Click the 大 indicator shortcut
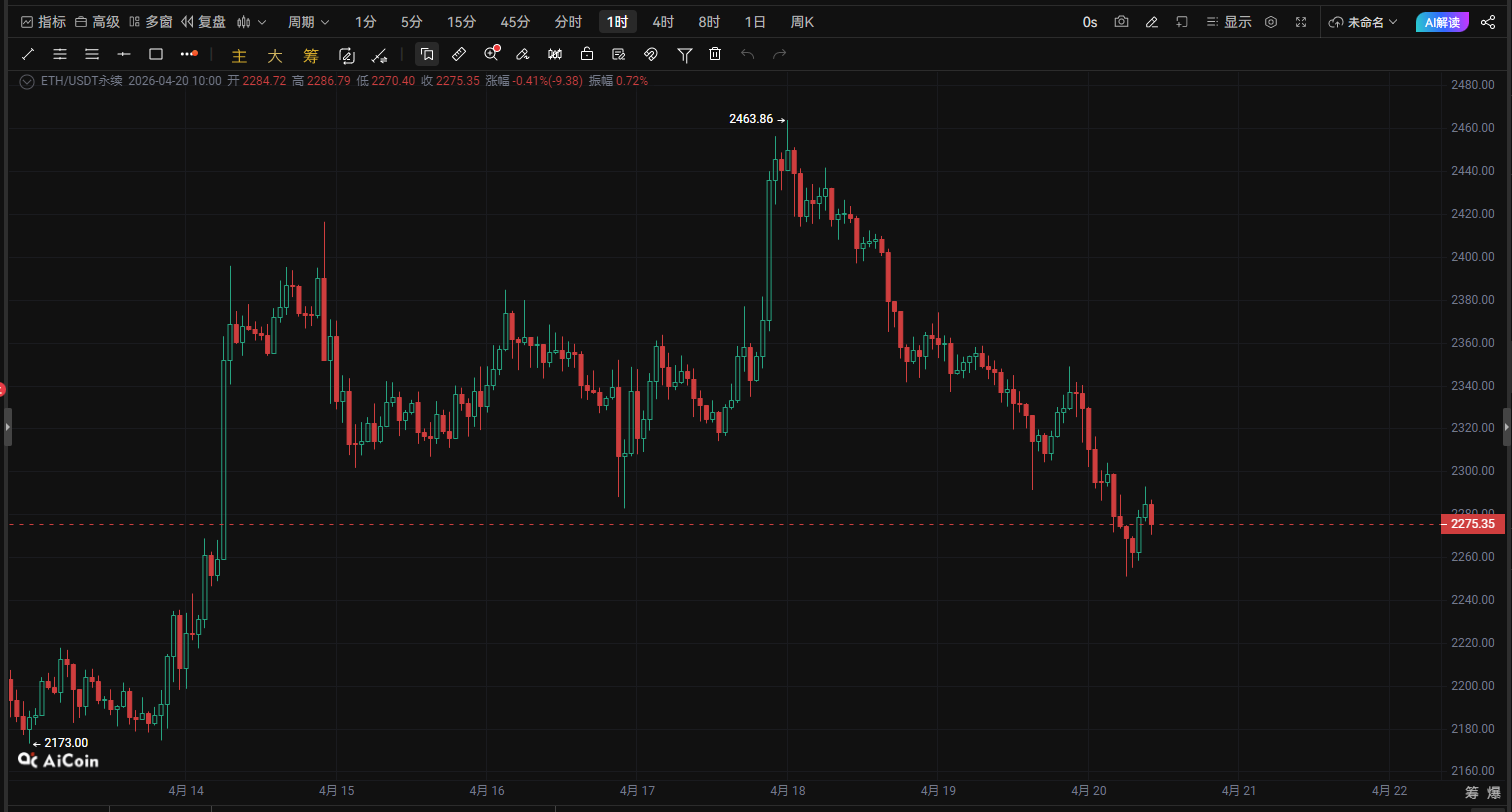 275,55
